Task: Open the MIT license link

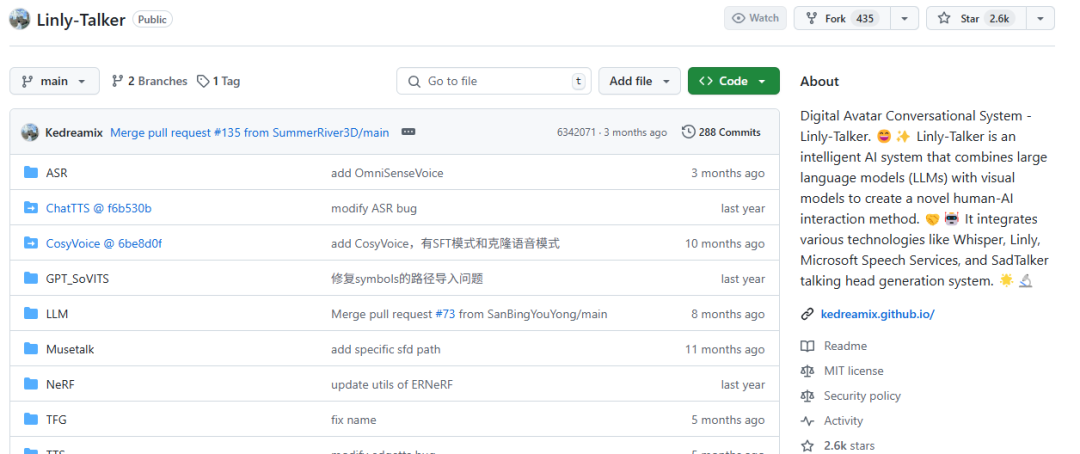Action: [x=853, y=371]
